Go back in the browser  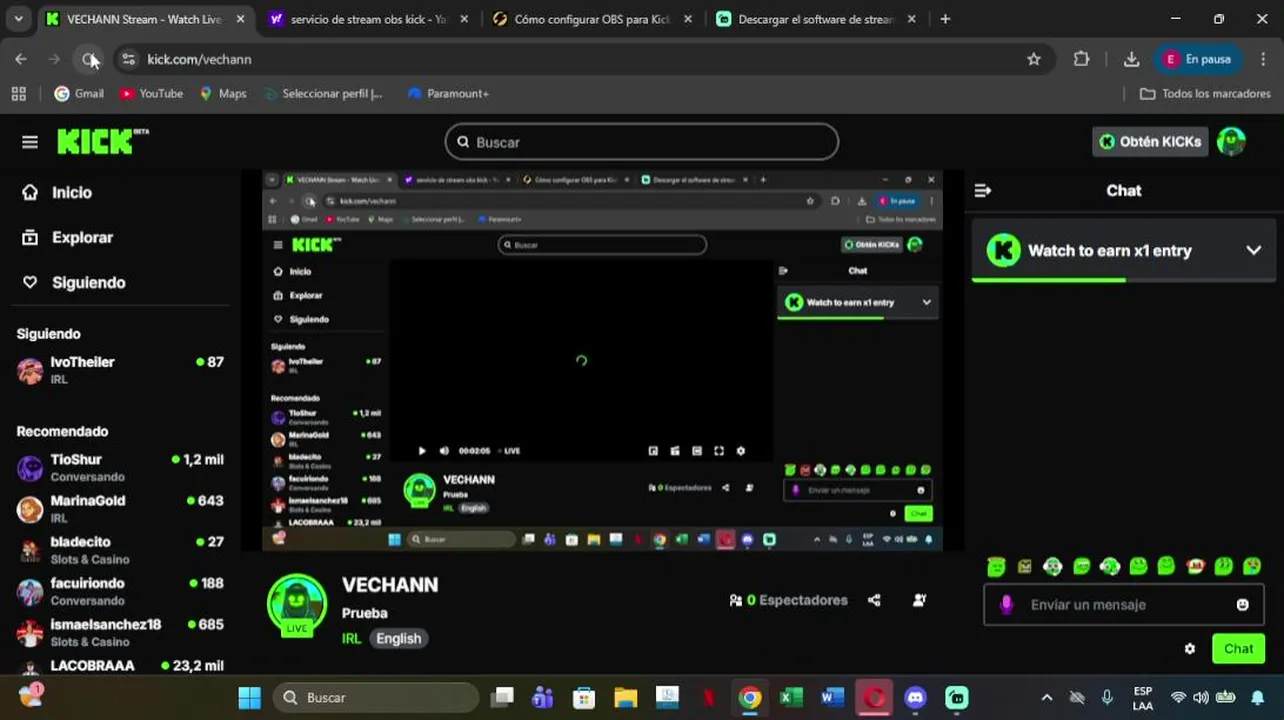[21, 59]
